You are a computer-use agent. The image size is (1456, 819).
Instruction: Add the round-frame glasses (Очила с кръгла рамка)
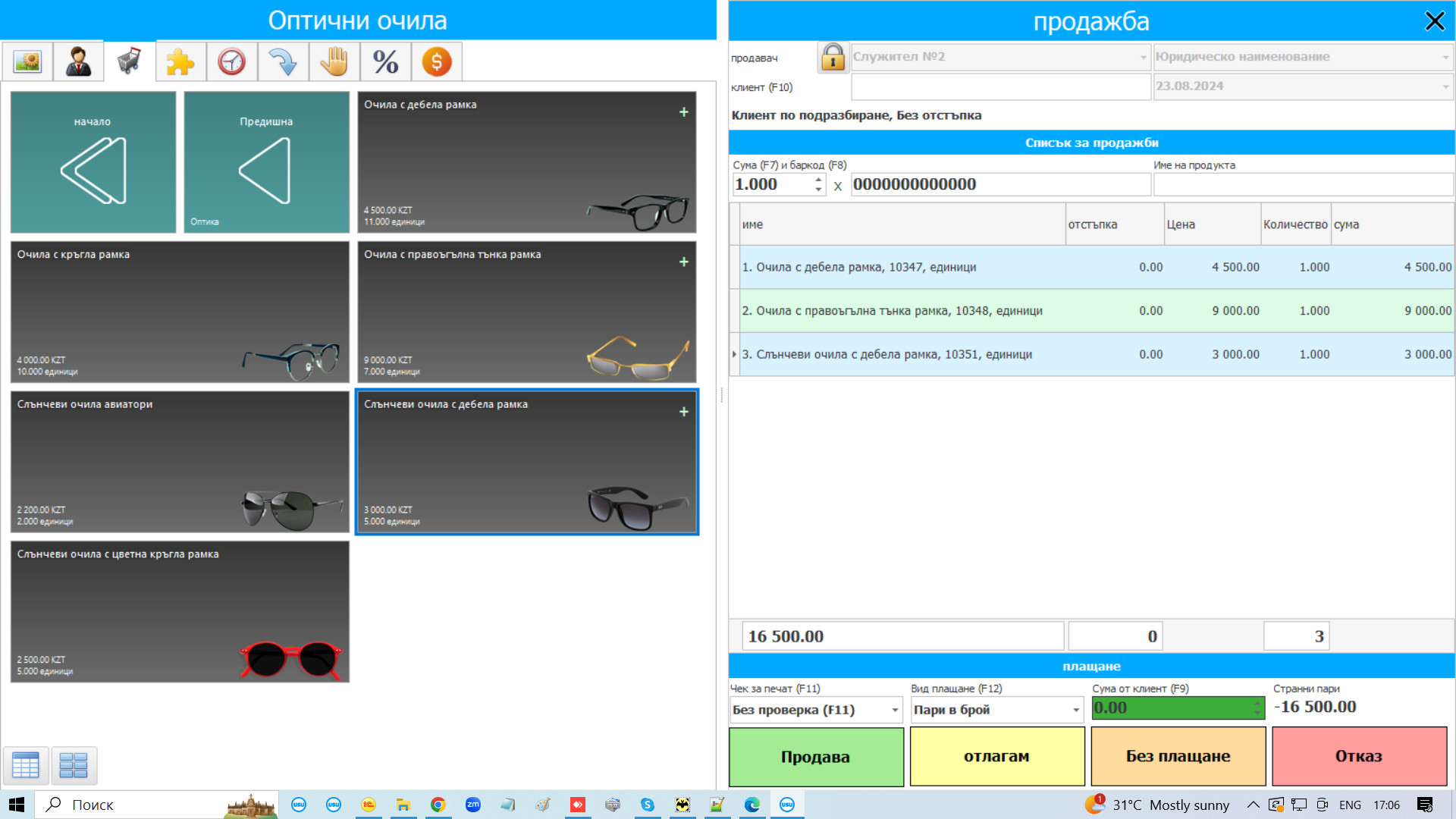pyautogui.click(x=180, y=312)
